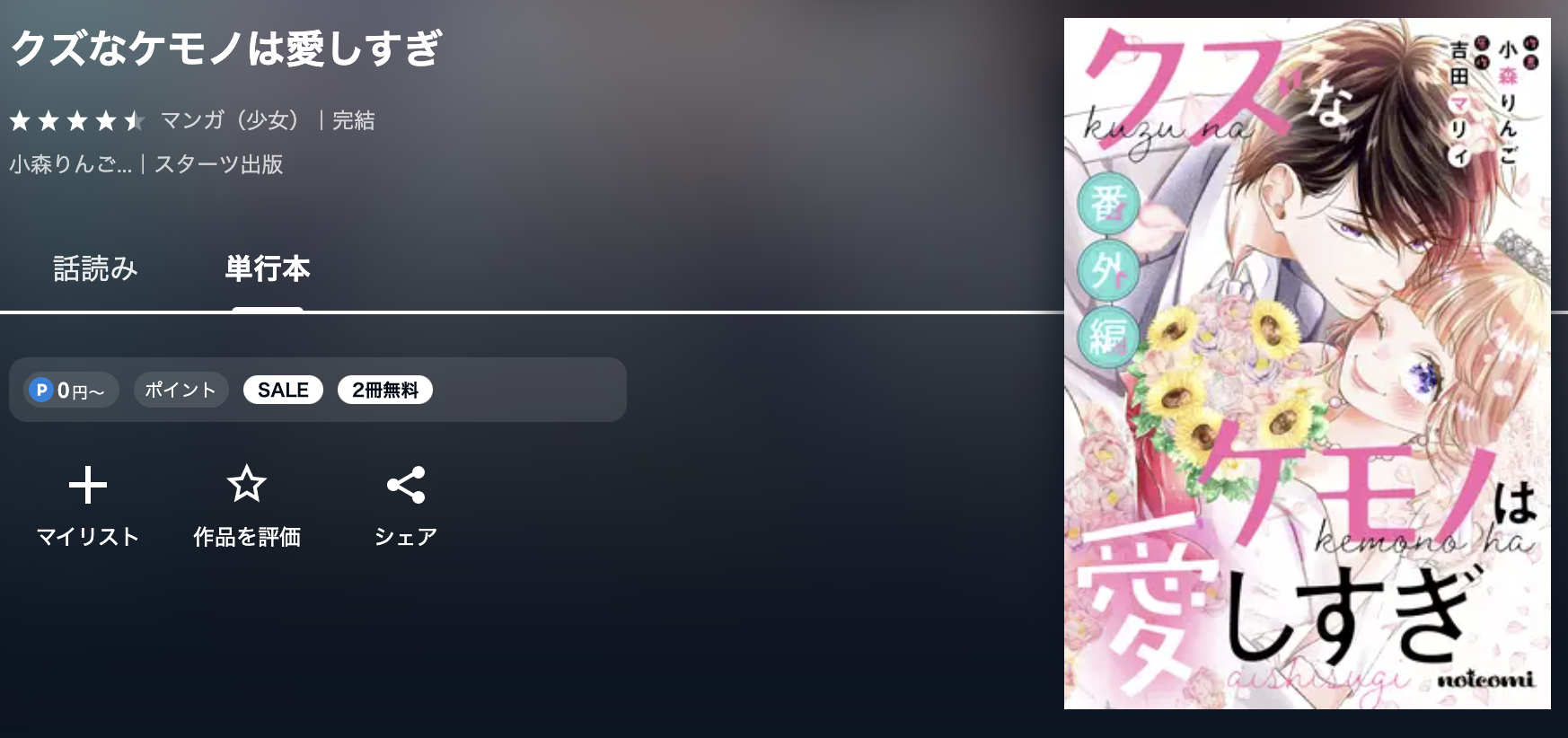Screen dimensions: 1568x738
Task: Click the star outline rating icon
Action: (246, 484)
